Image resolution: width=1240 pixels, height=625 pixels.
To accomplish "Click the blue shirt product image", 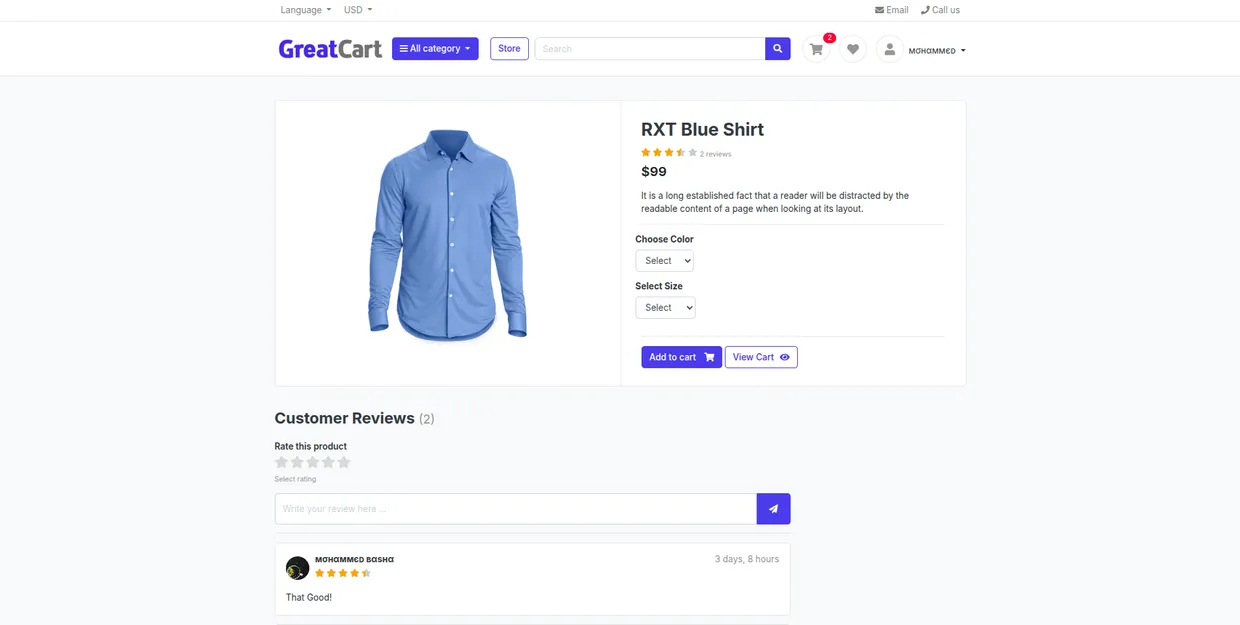I will tap(448, 236).
